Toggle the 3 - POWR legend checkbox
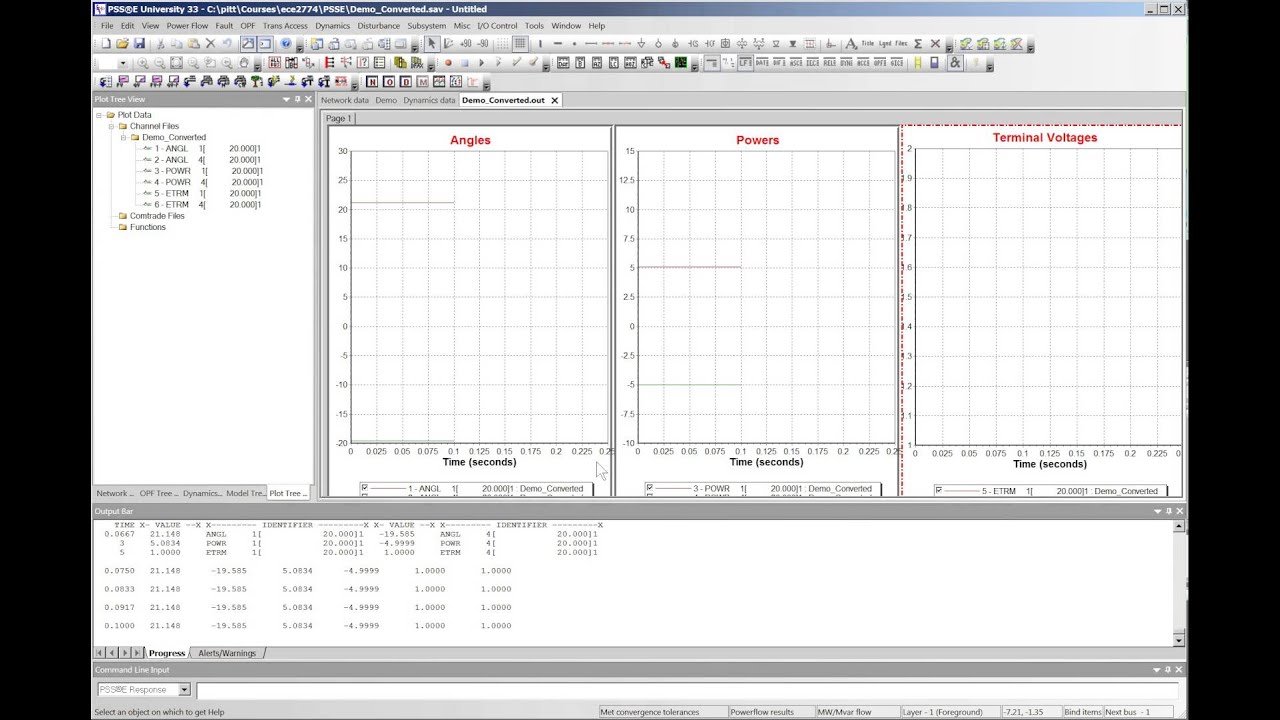Screen dimensions: 1280x720 click(x=649, y=488)
